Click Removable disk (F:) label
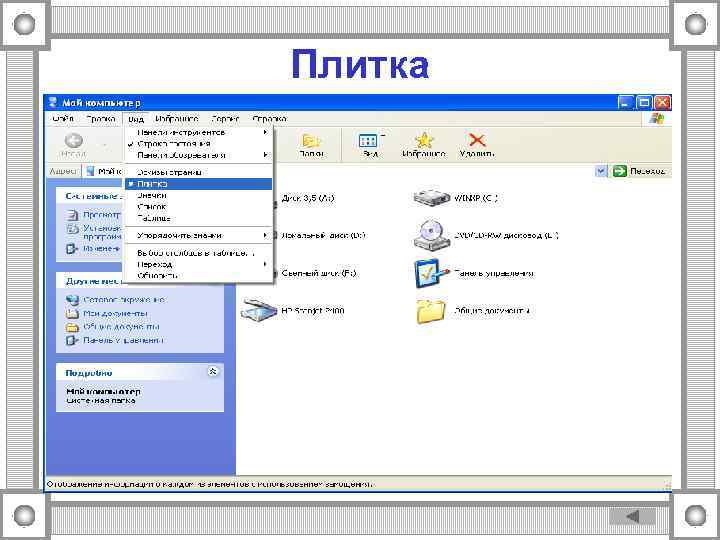The height and width of the screenshot is (540, 720). pos(319,273)
